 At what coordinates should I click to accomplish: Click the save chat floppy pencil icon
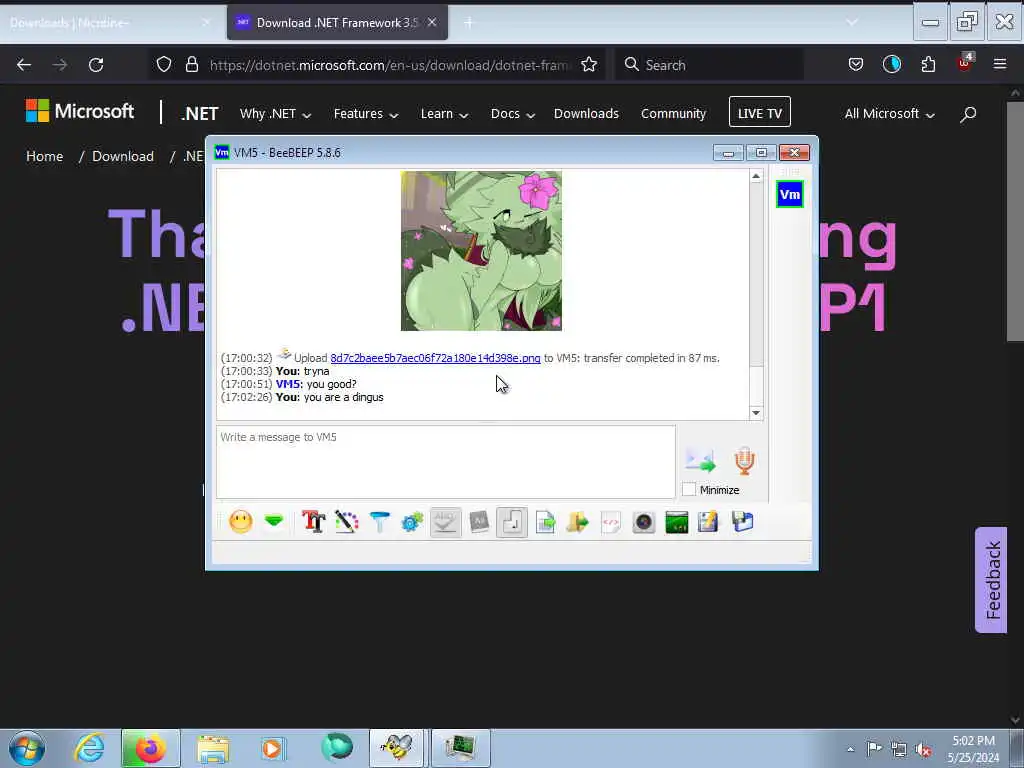709,522
